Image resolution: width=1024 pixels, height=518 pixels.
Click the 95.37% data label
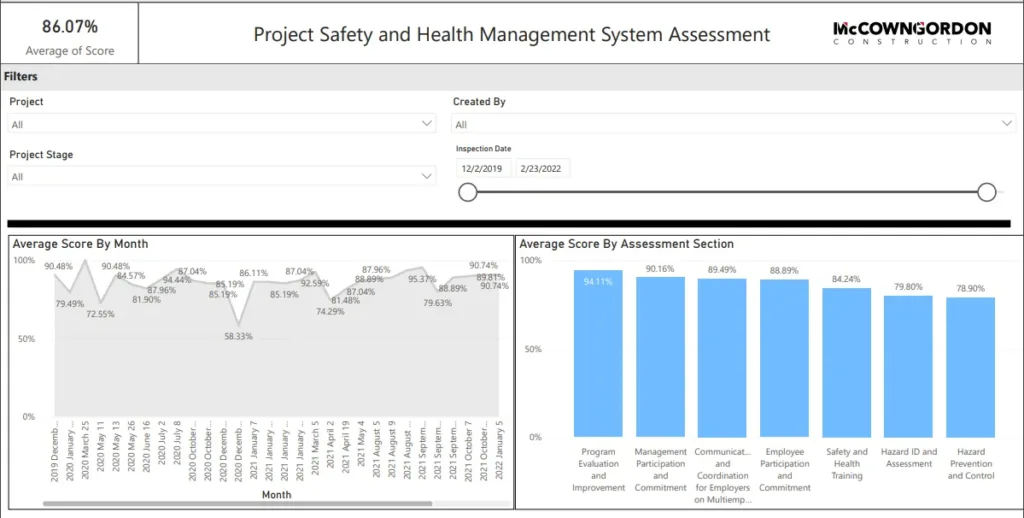(x=422, y=279)
